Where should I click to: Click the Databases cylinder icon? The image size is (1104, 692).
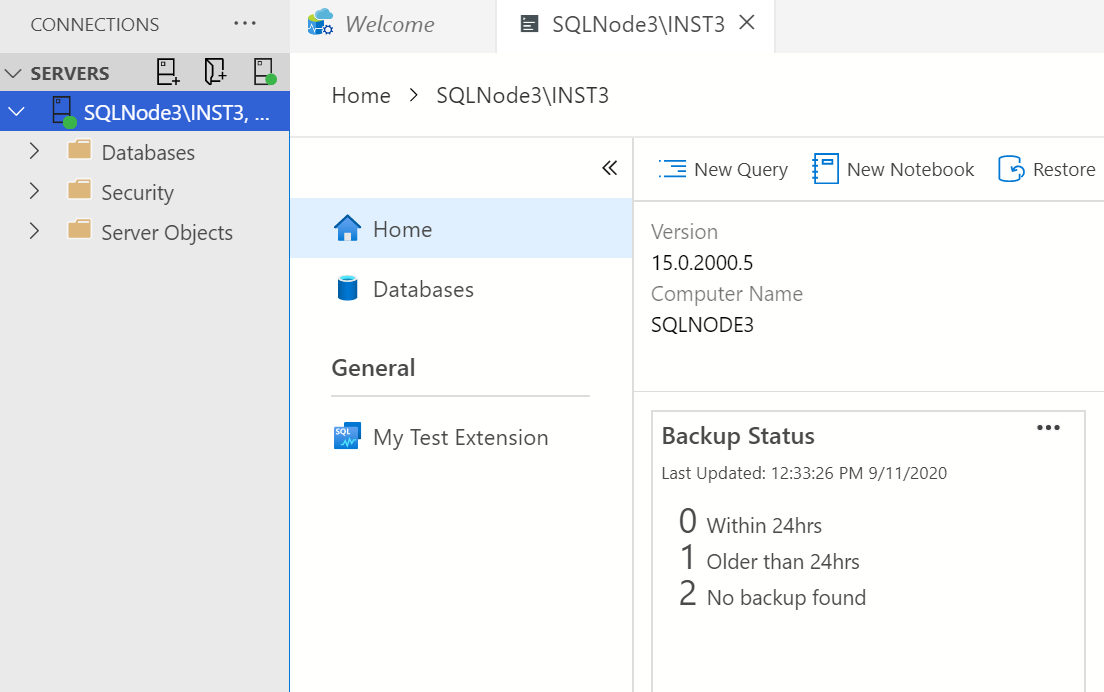click(347, 289)
